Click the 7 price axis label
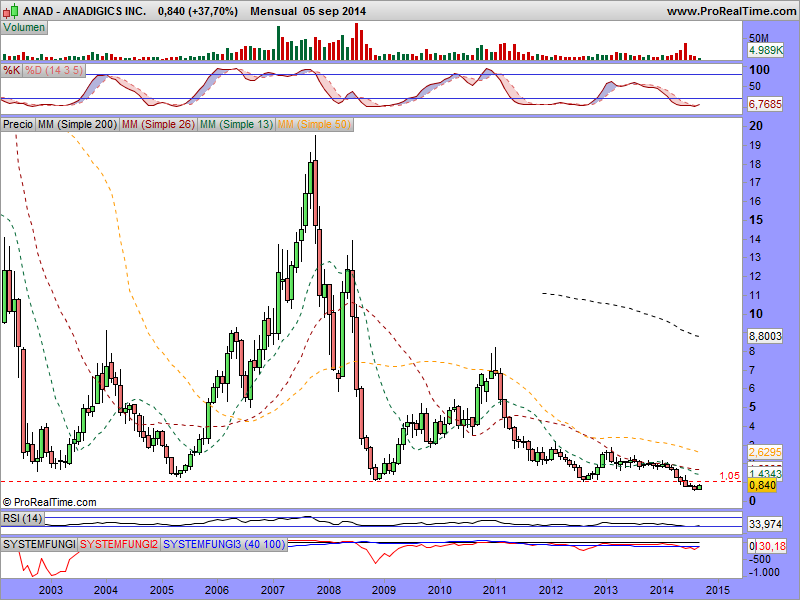The height and width of the screenshot is (600, 800). click(x=752, y=370)
